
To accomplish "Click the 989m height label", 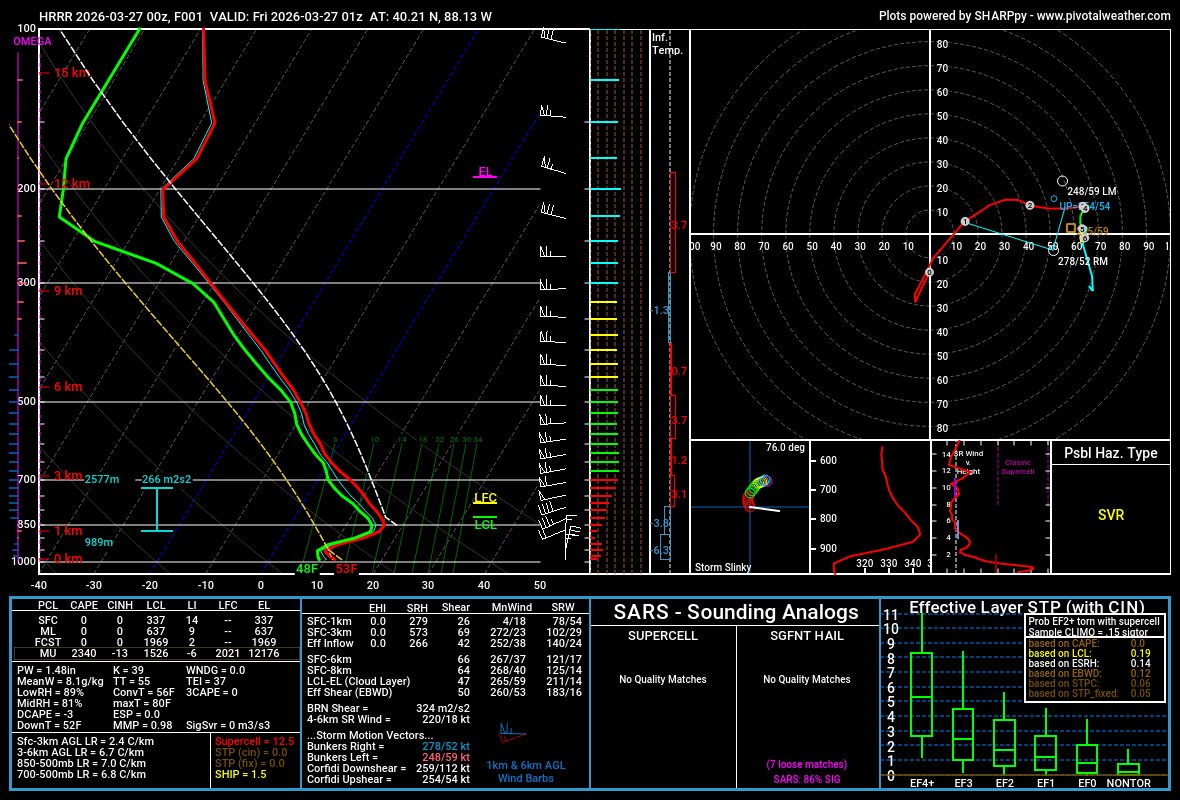I will [99, 542].
